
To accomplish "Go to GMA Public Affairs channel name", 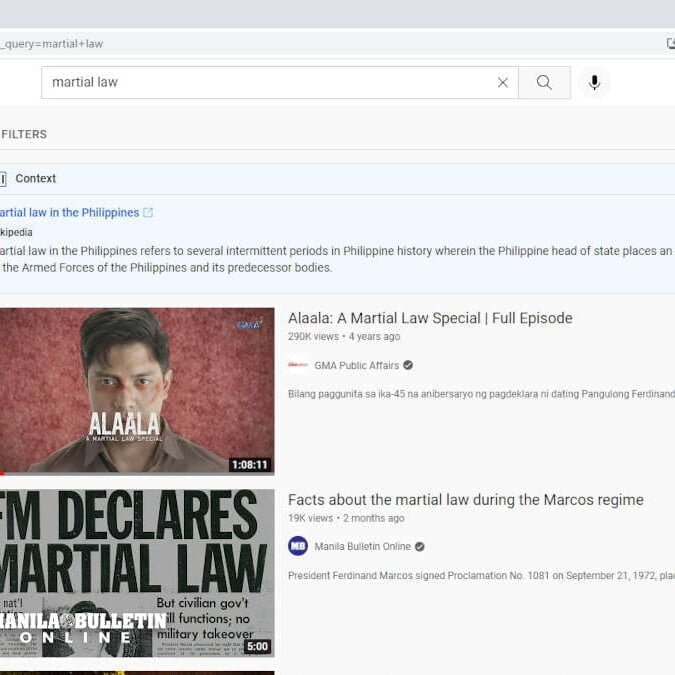I will (x=356, y=366).
